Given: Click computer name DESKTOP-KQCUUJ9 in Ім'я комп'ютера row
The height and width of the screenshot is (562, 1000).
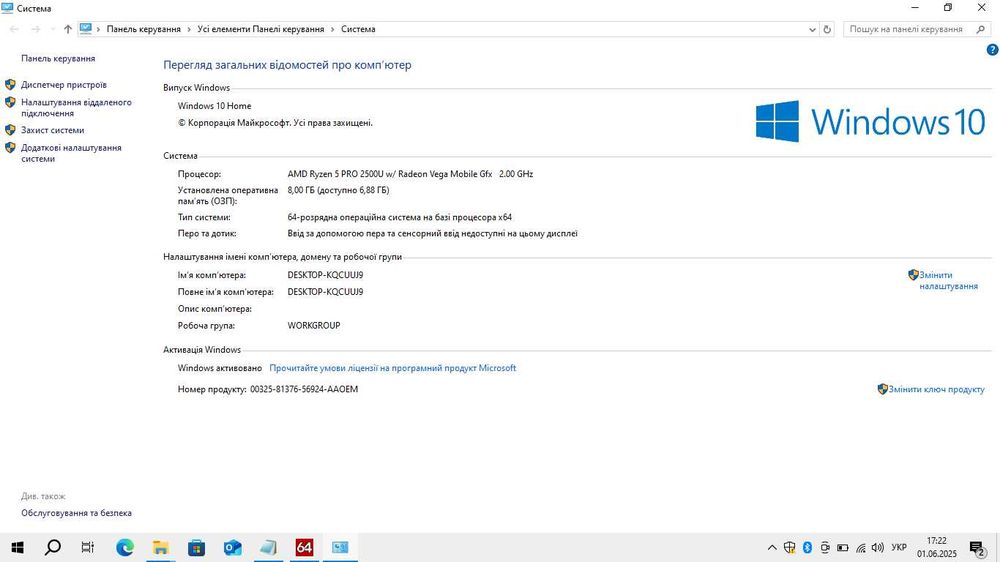Looking at the screenshot, I should point(325,275).
